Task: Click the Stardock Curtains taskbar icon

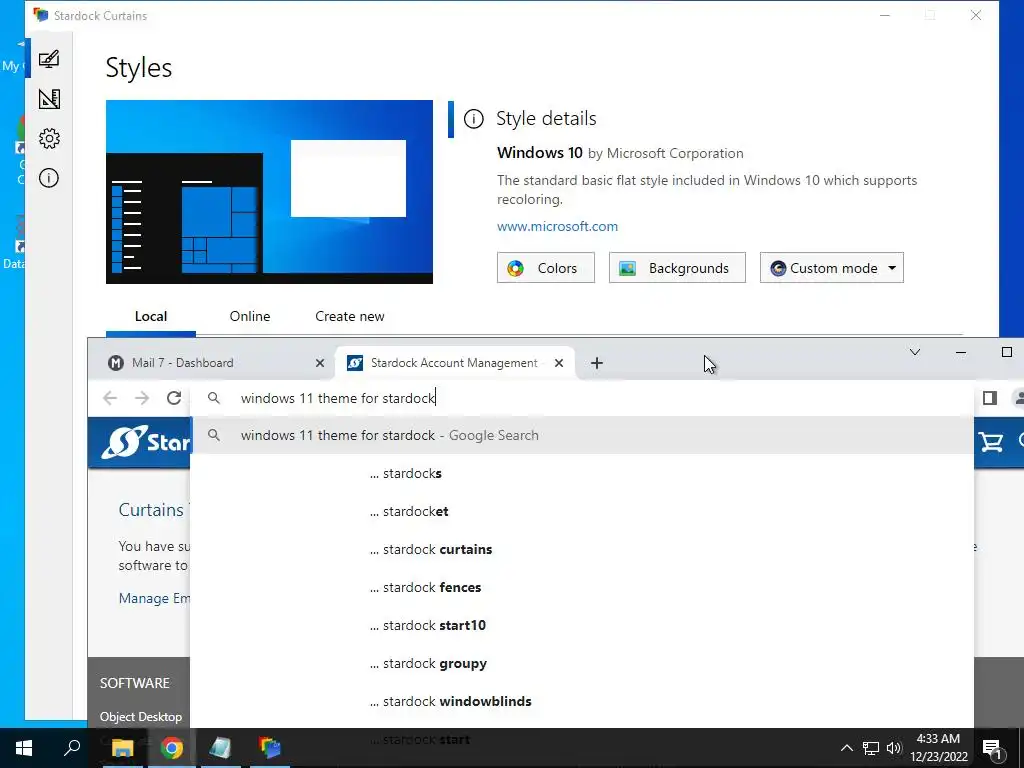Action: [x=269, y=748]
